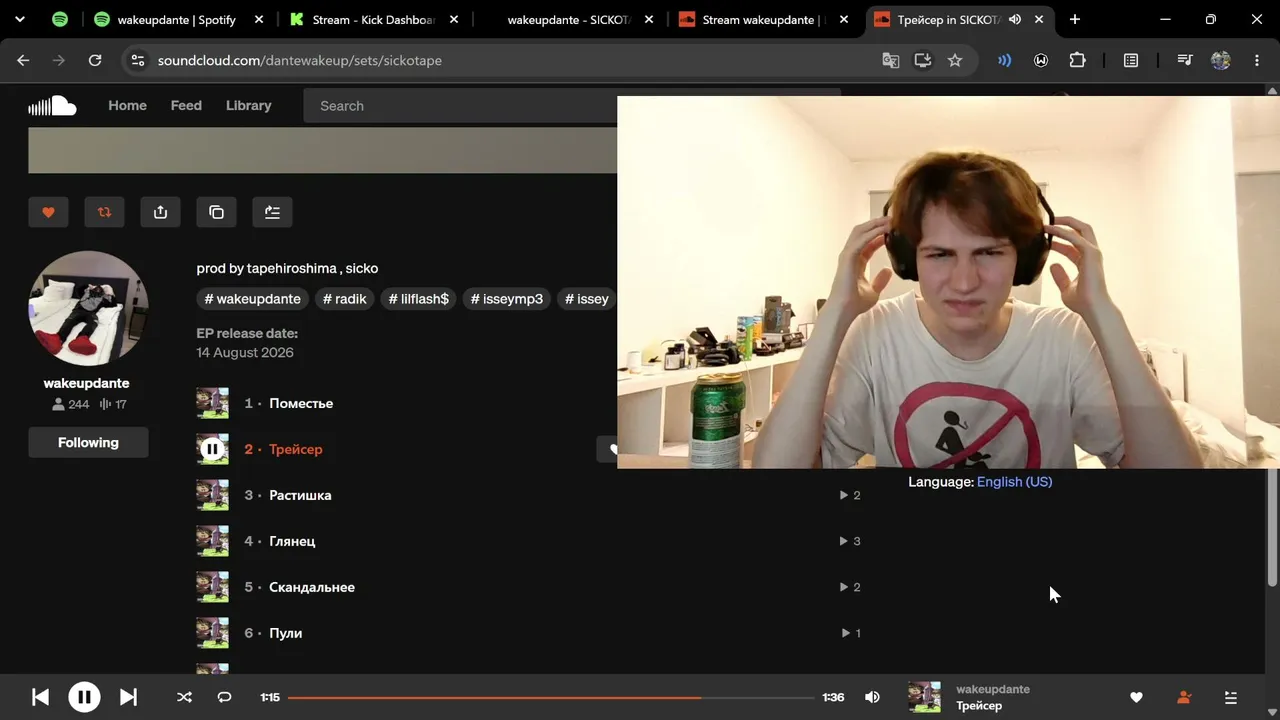Share the SICKOTAPE playlist

click(x=160, y=212)
